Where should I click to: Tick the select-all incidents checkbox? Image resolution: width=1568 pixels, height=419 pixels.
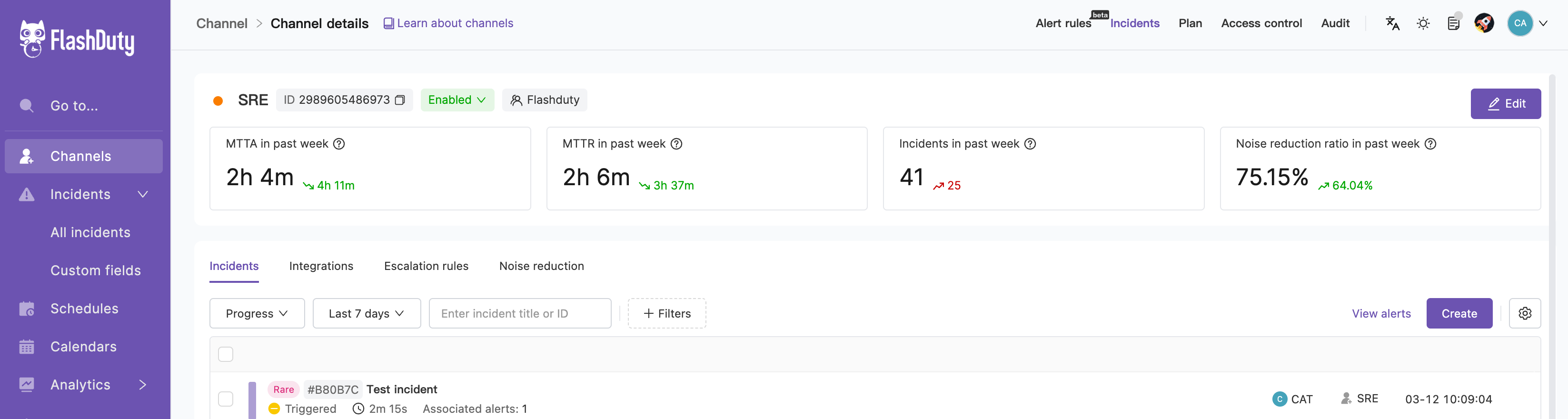click(226, 354)
